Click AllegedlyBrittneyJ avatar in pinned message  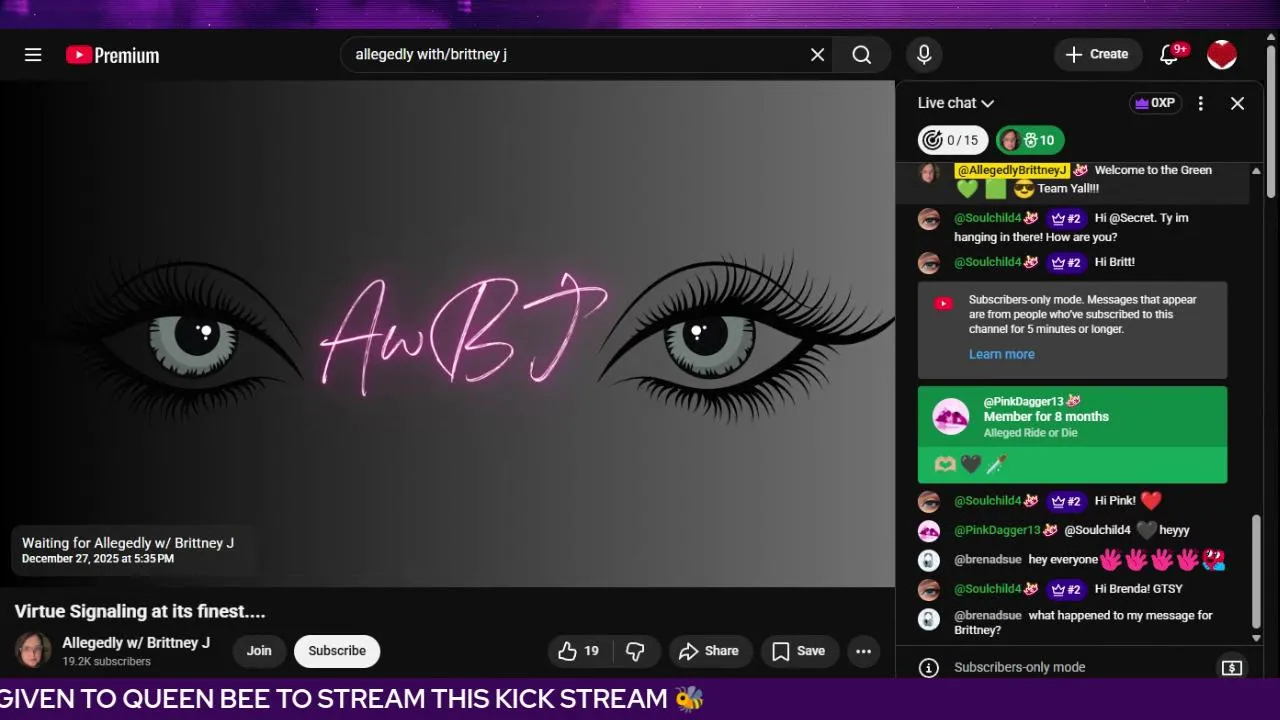pyautogui.click(x=929, y=173)
